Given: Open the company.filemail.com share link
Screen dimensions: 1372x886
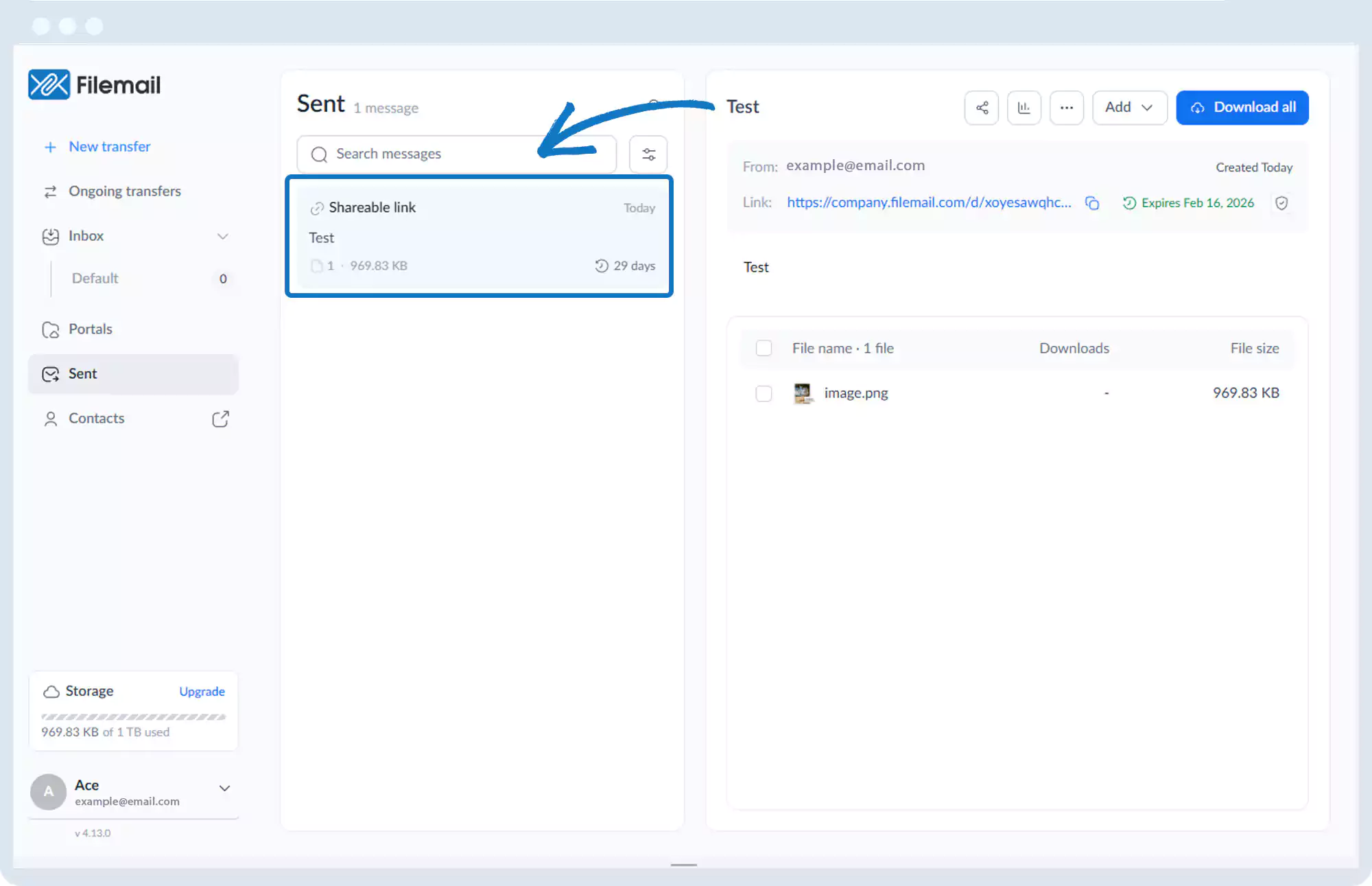Looking at the screenshot, I should 929,202.
